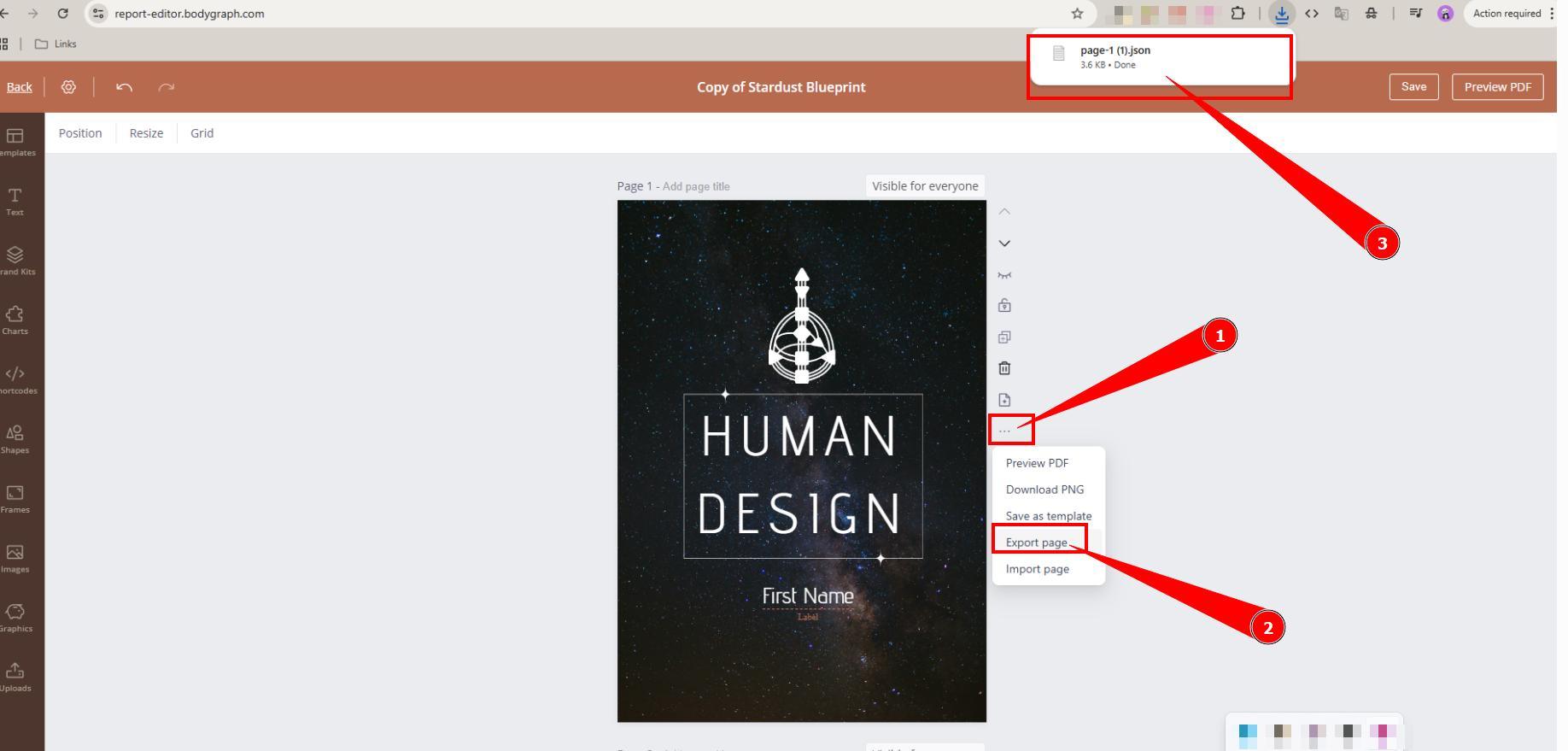Viewport: 1568px width, 751px height.
Task: Open the Uploads panel
Action: click(15, 677)
